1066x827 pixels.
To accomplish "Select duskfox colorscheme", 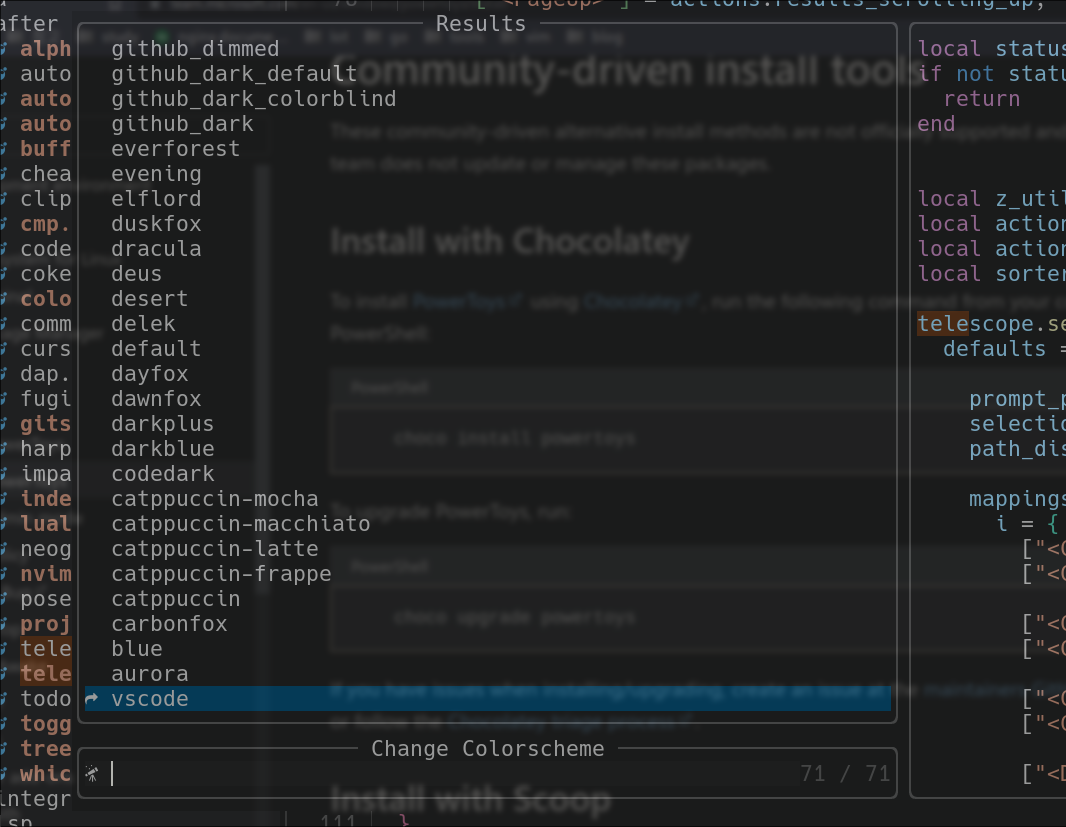I will [x=156, y=224].
